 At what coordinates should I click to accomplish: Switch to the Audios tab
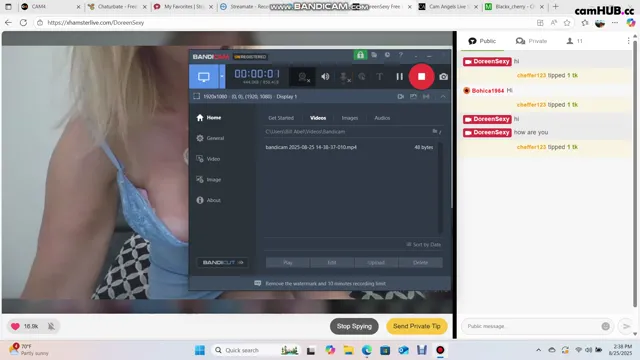(382, 118)
